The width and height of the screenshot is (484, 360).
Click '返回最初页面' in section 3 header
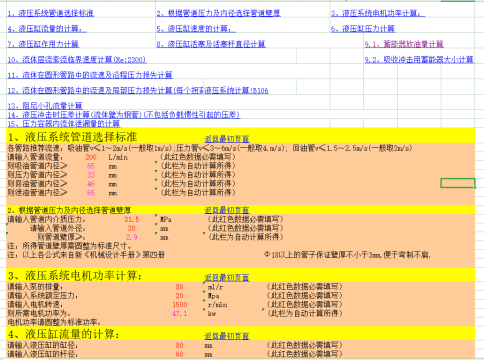[227, 277]
